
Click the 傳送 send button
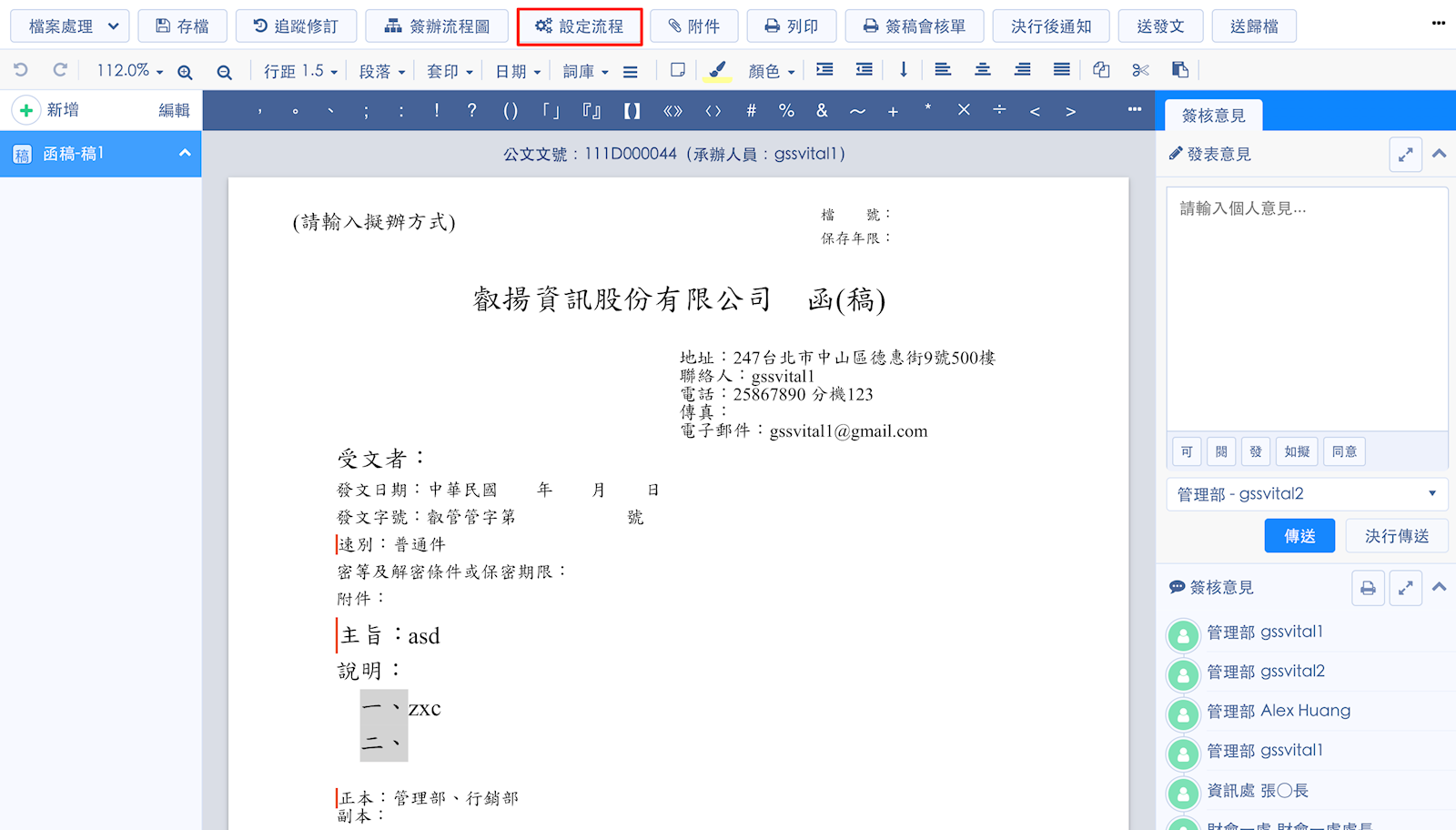pos(1299,536)
